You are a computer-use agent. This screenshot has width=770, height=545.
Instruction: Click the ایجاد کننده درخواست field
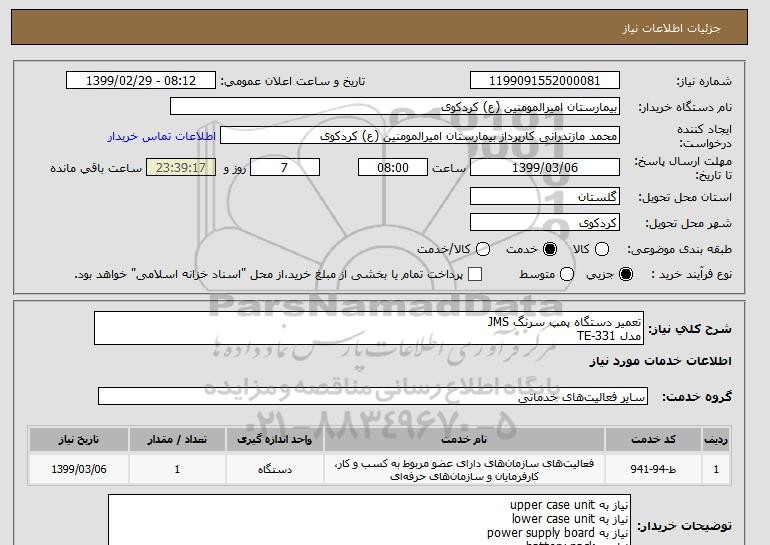click(420, 136)
